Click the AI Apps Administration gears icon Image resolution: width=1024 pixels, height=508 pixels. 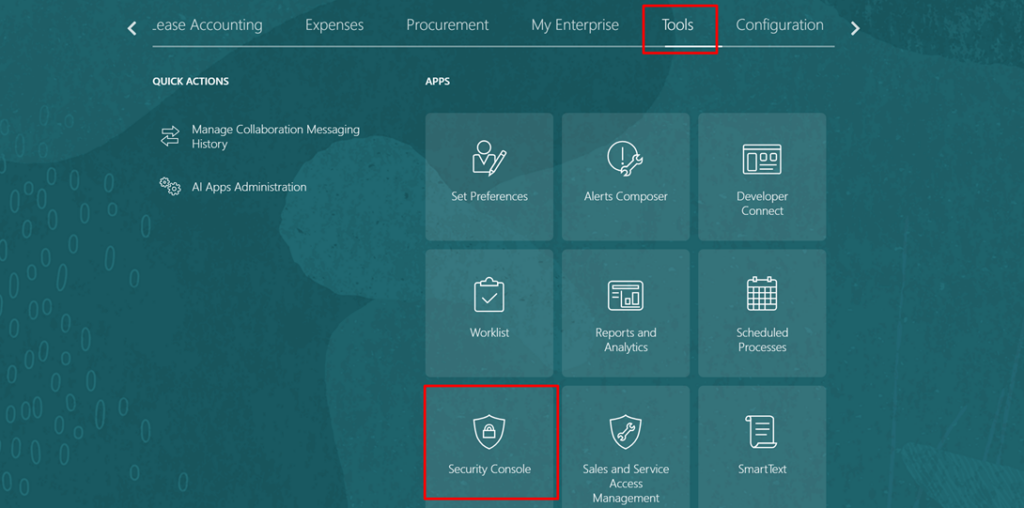(x=170, y=187)
